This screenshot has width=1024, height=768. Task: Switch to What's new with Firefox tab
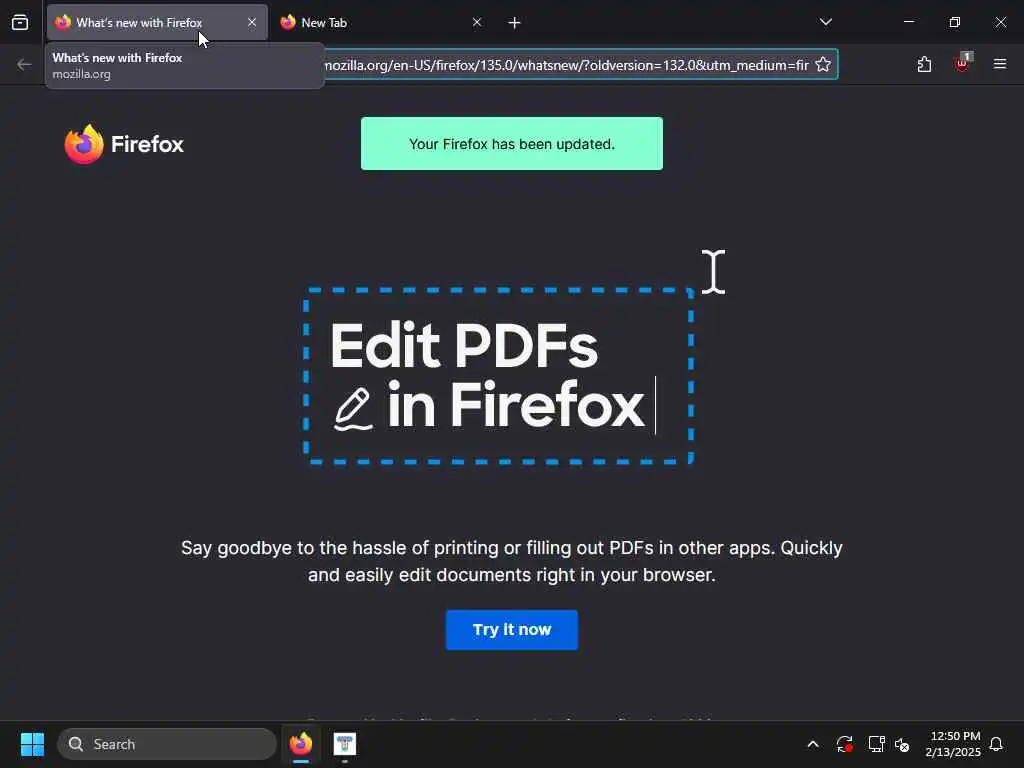pyautogui.click(x=157, y=23)
